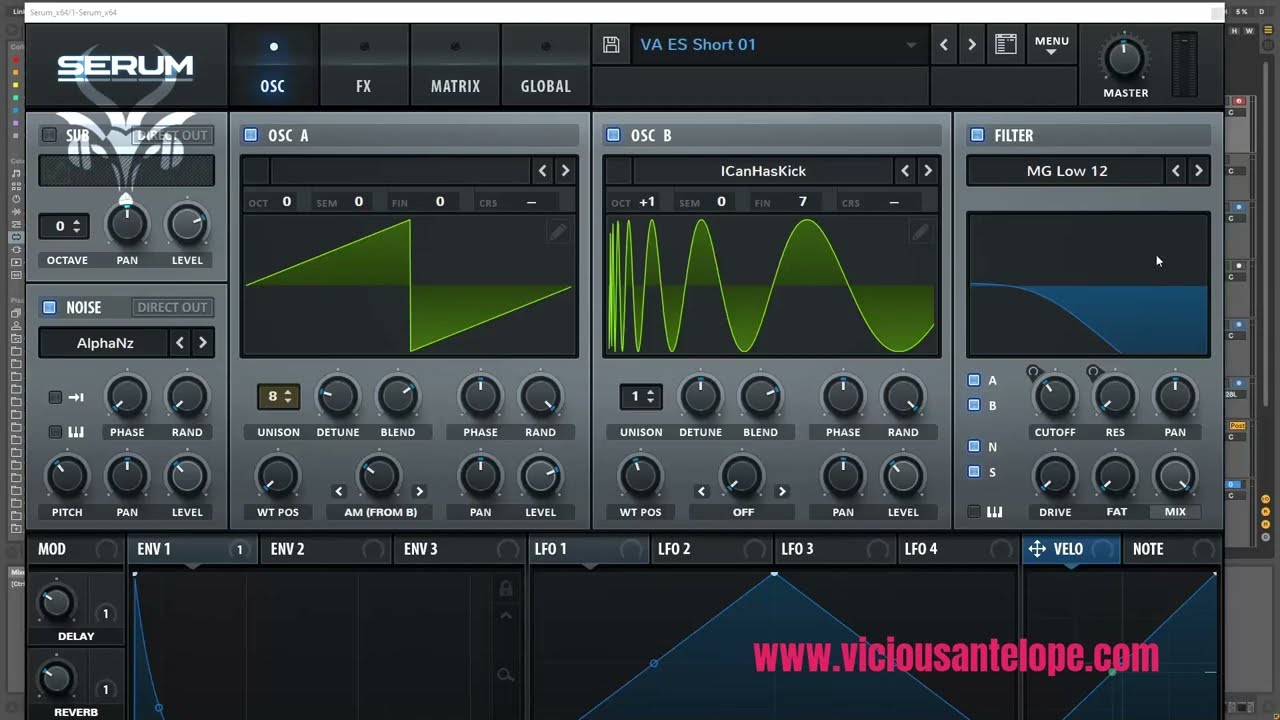Click the NOISE DIRECT OUT button
The image size is (1280, 720).
[172, 307]
